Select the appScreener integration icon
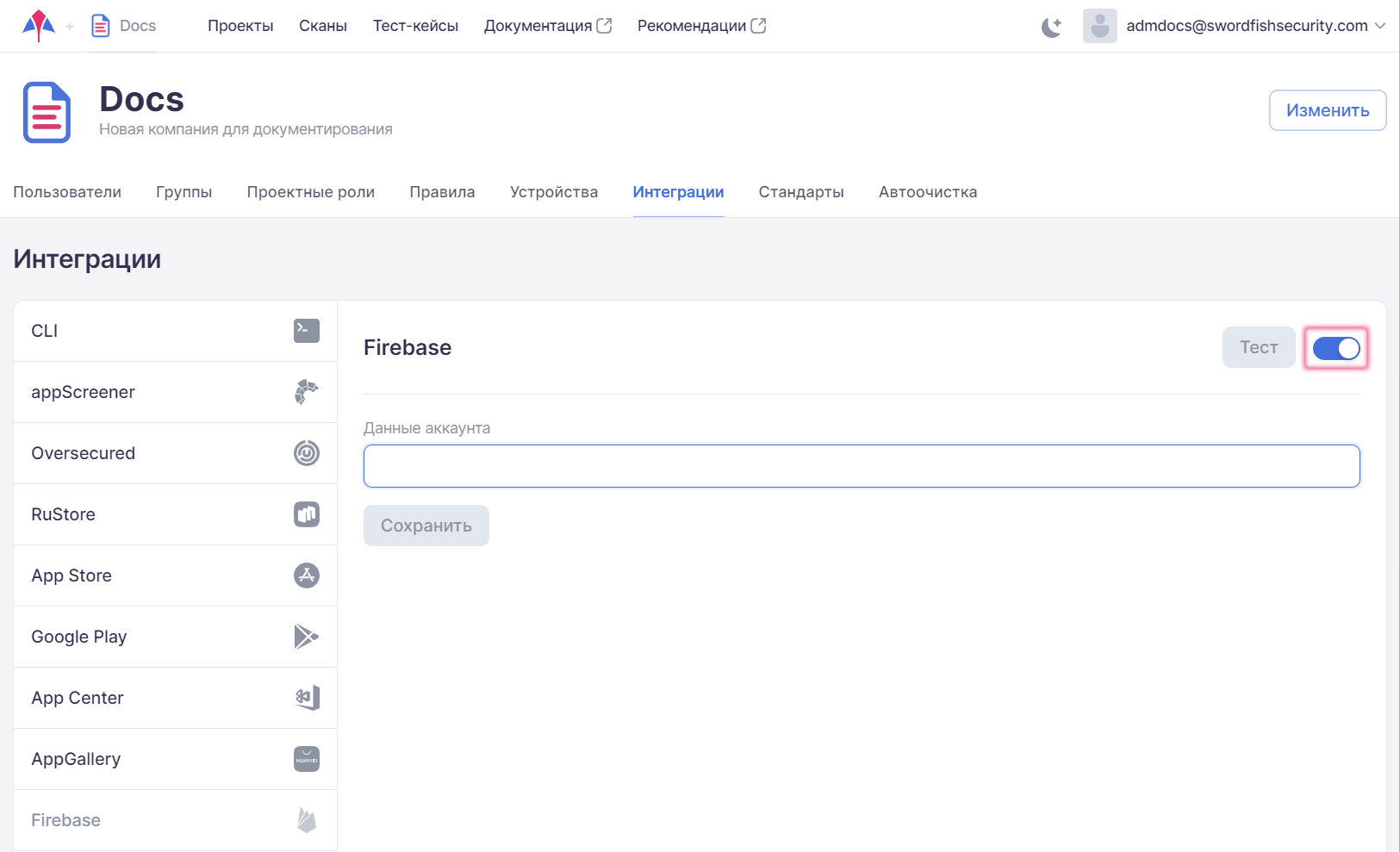 [306, 392]
